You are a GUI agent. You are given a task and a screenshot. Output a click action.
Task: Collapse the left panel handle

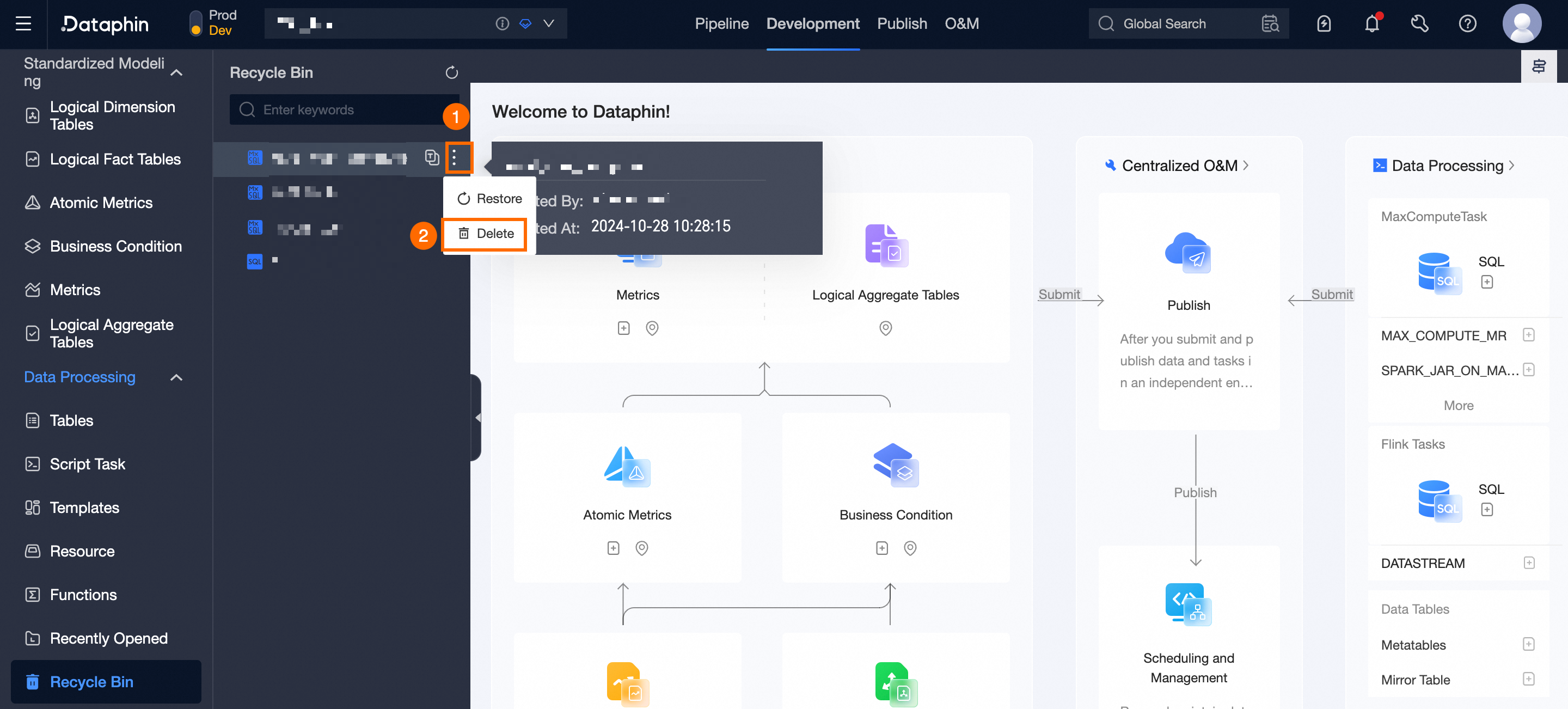[476, 418]
